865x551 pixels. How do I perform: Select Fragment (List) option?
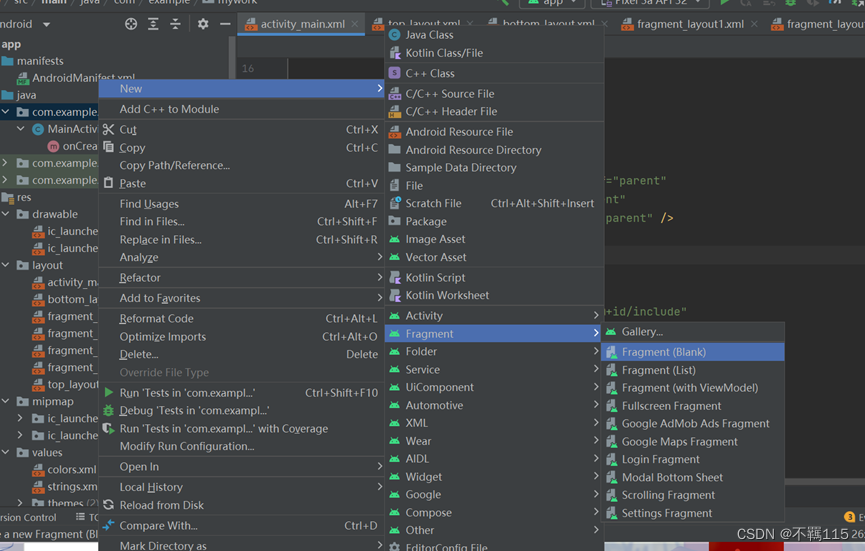point(693,370)
